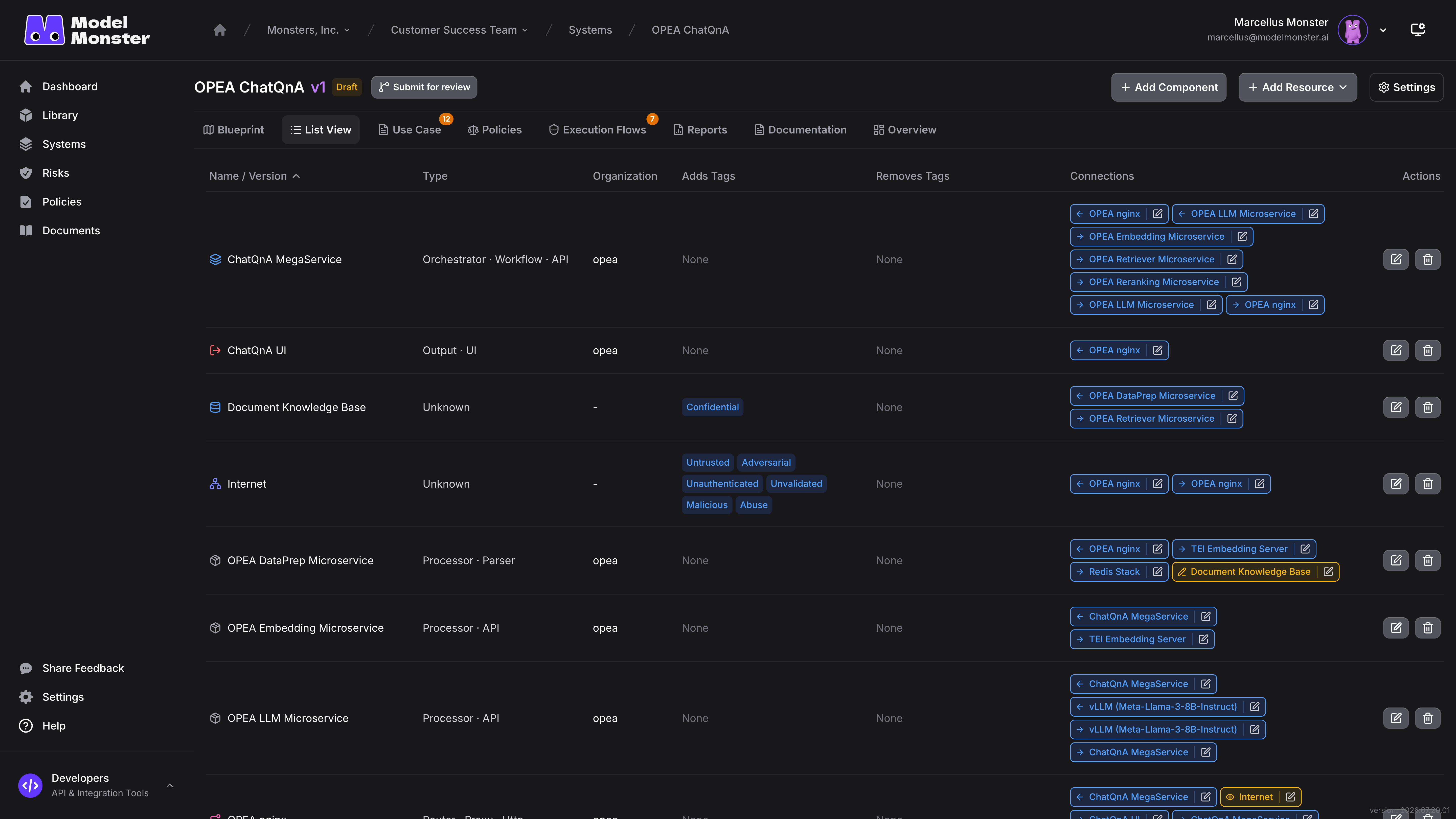The image size is (1456, 819).
Task: Edit the ChatQnA UI row
Action: [1396, 350]
